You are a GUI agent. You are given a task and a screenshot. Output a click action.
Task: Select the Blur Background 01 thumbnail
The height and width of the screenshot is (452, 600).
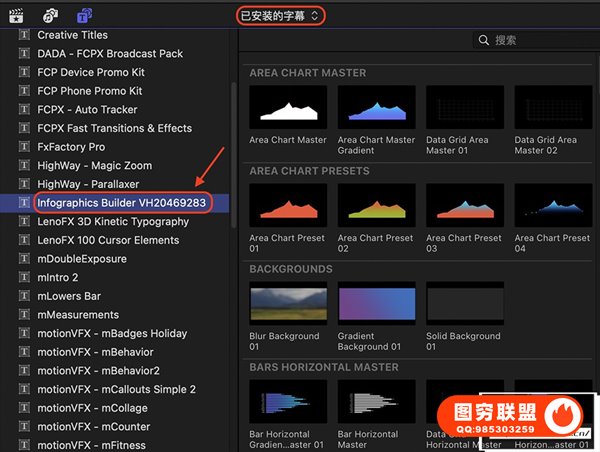(x=288, y=303)
